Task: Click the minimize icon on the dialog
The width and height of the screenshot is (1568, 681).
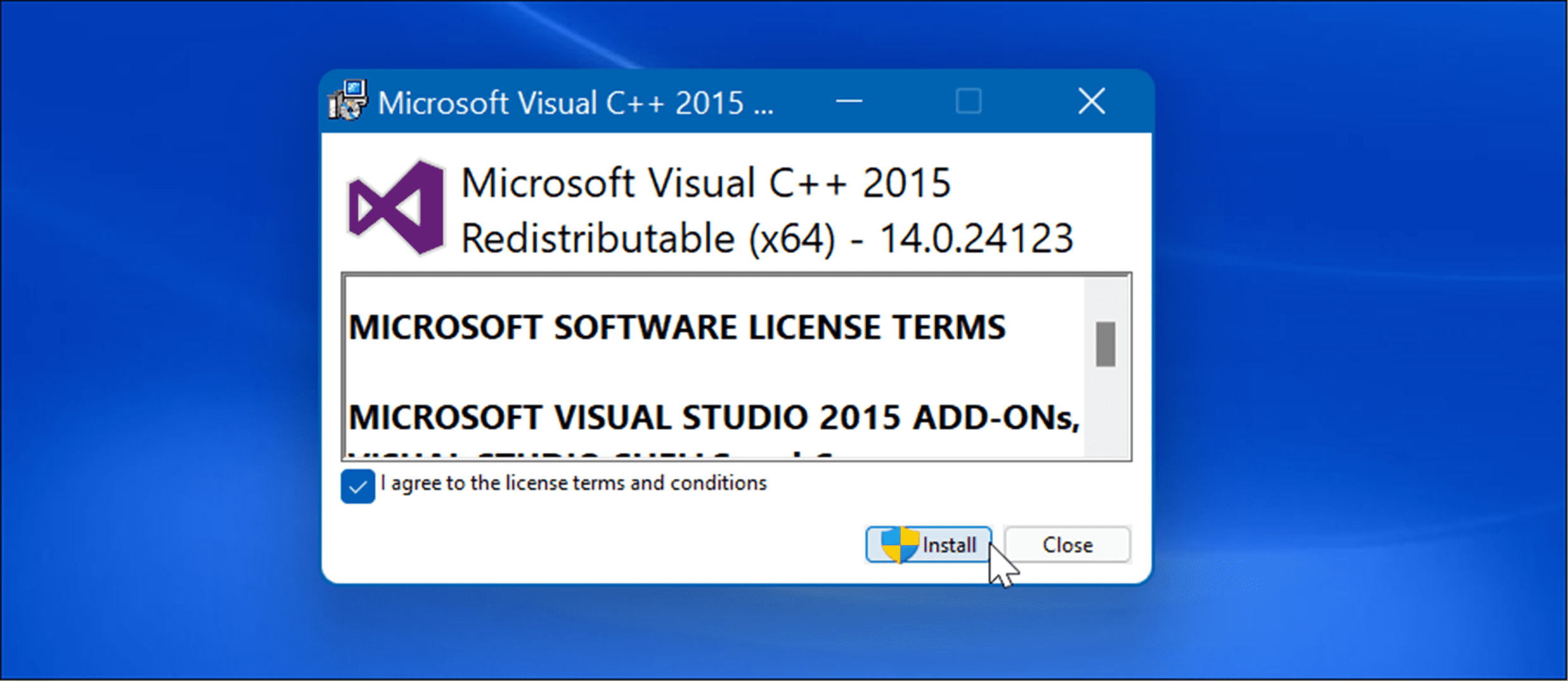Action: tap(848, 101)
